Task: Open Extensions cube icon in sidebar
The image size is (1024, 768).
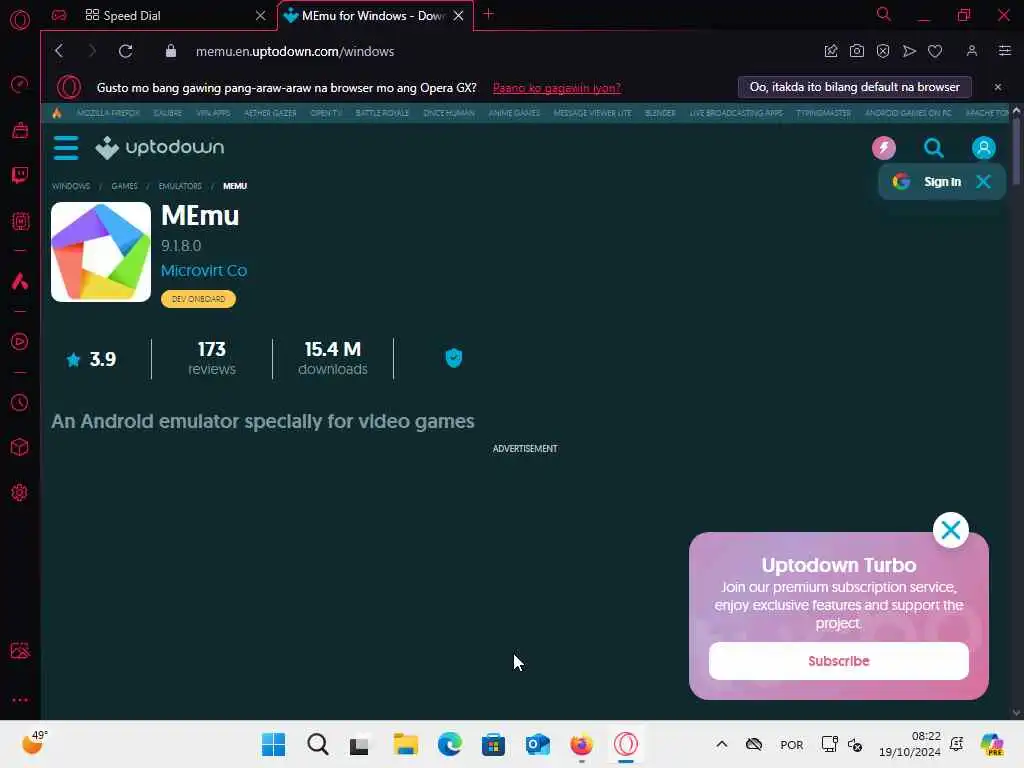Action: (x=20, y=447)
